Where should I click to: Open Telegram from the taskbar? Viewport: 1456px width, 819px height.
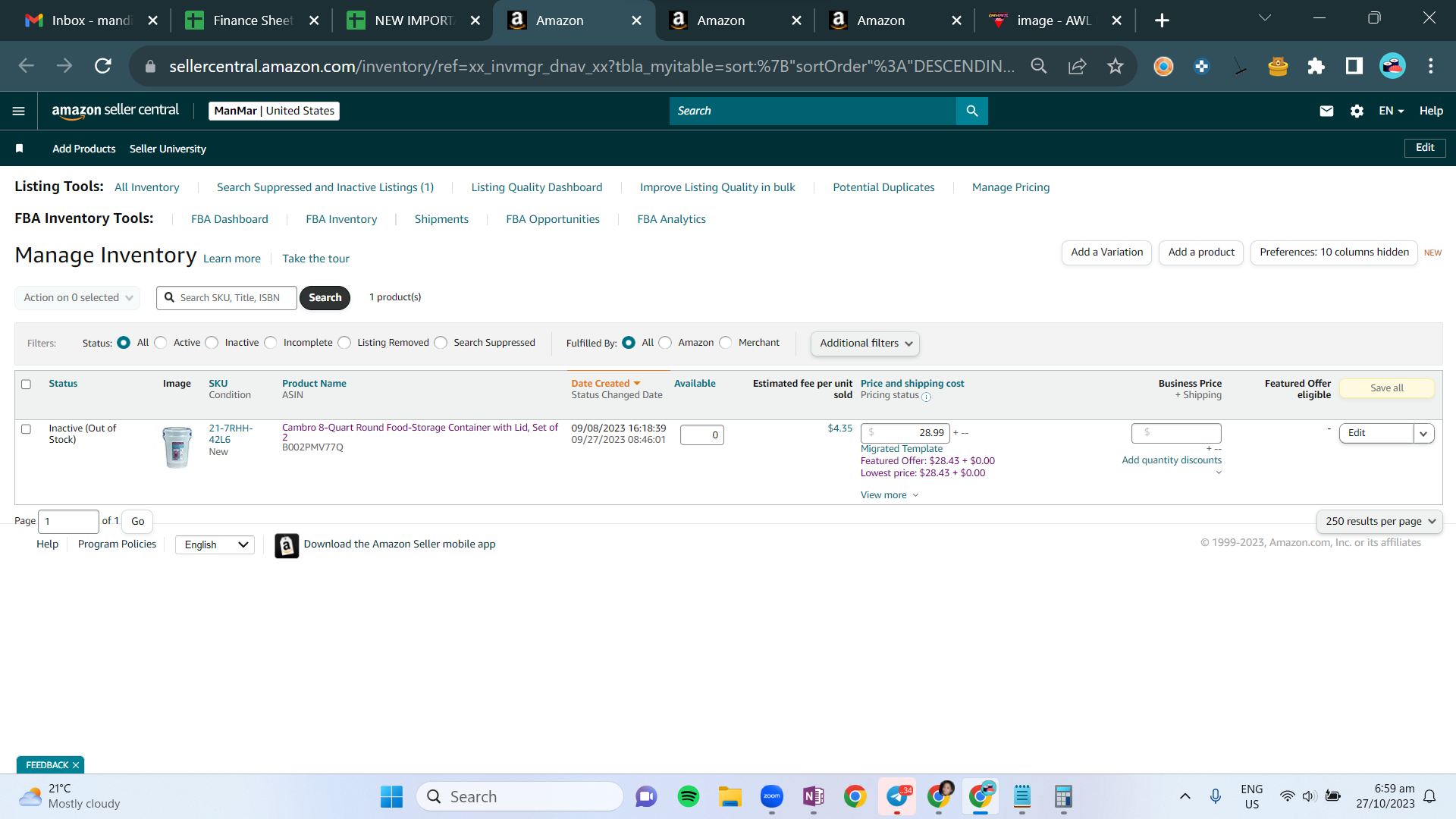coord(898,796)
